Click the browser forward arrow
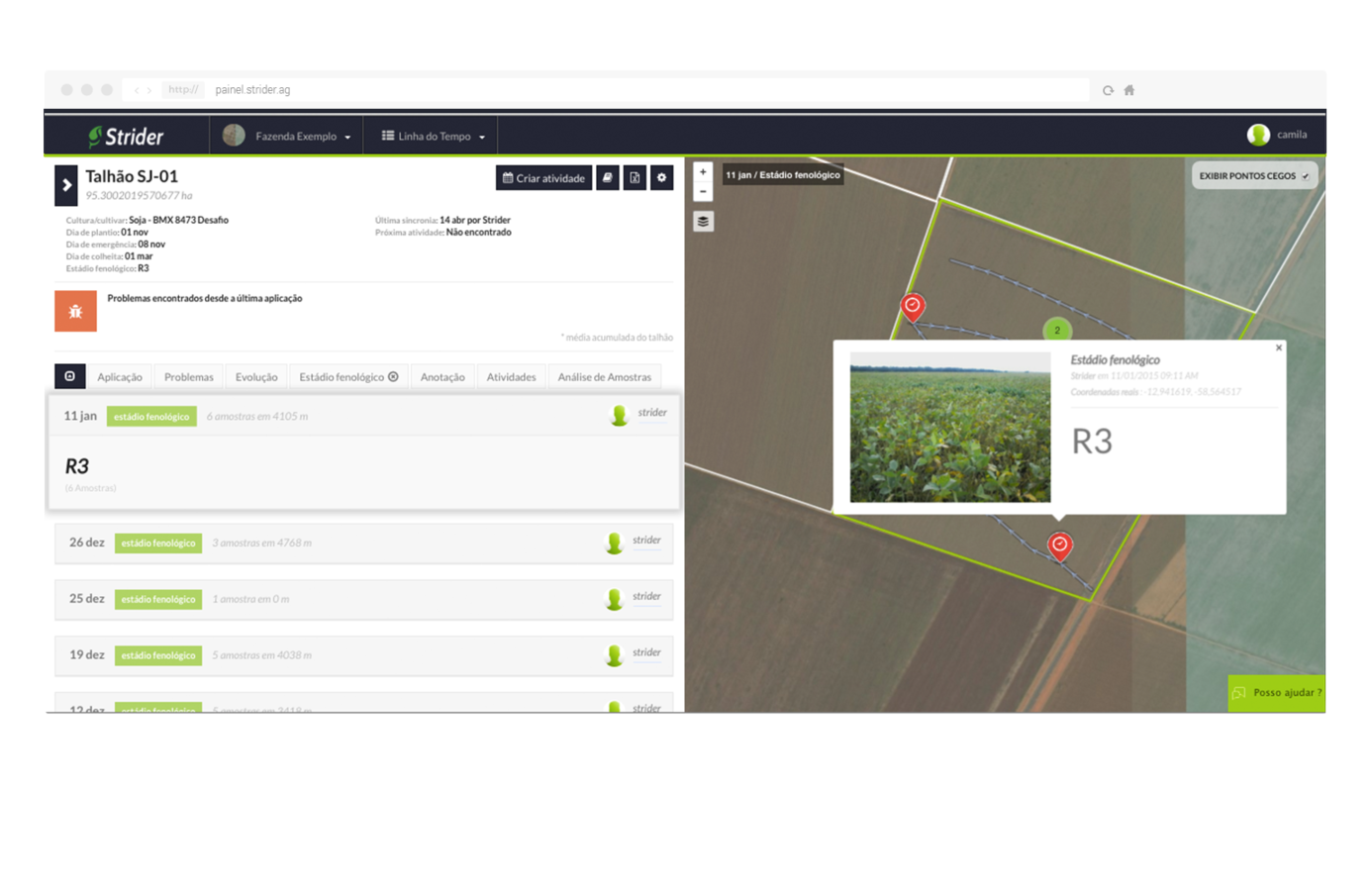The height and width of the screenshot is (891, 1372). (x=149, y=90)
